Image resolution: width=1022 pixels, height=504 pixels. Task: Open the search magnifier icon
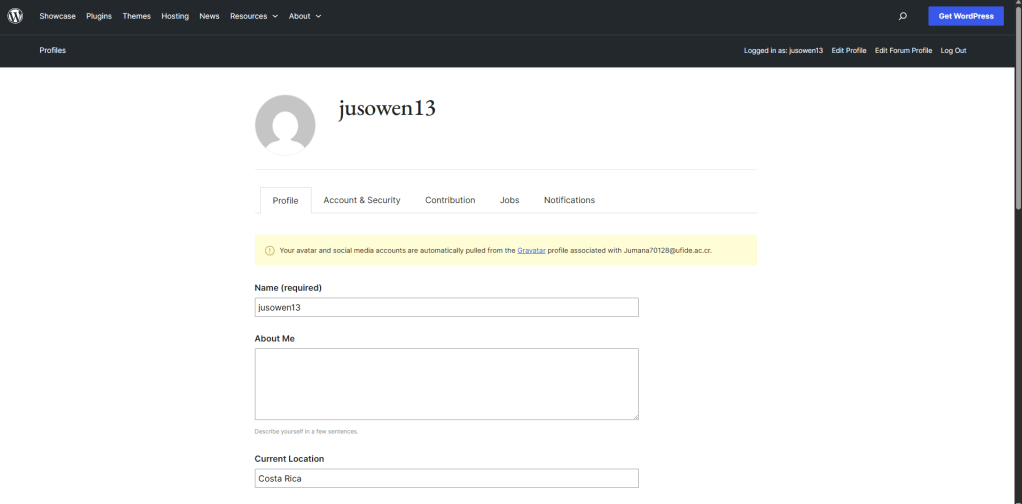903,16
